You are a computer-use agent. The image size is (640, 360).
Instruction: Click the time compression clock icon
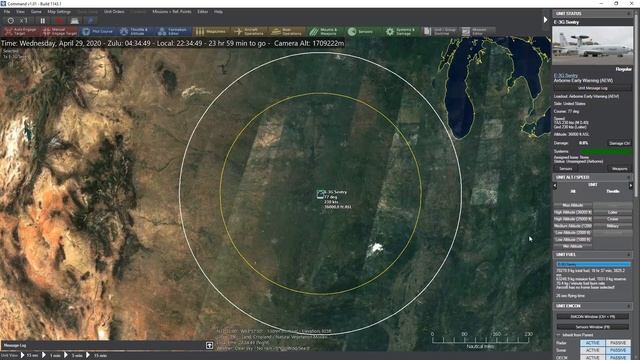(x=11, y=20)
